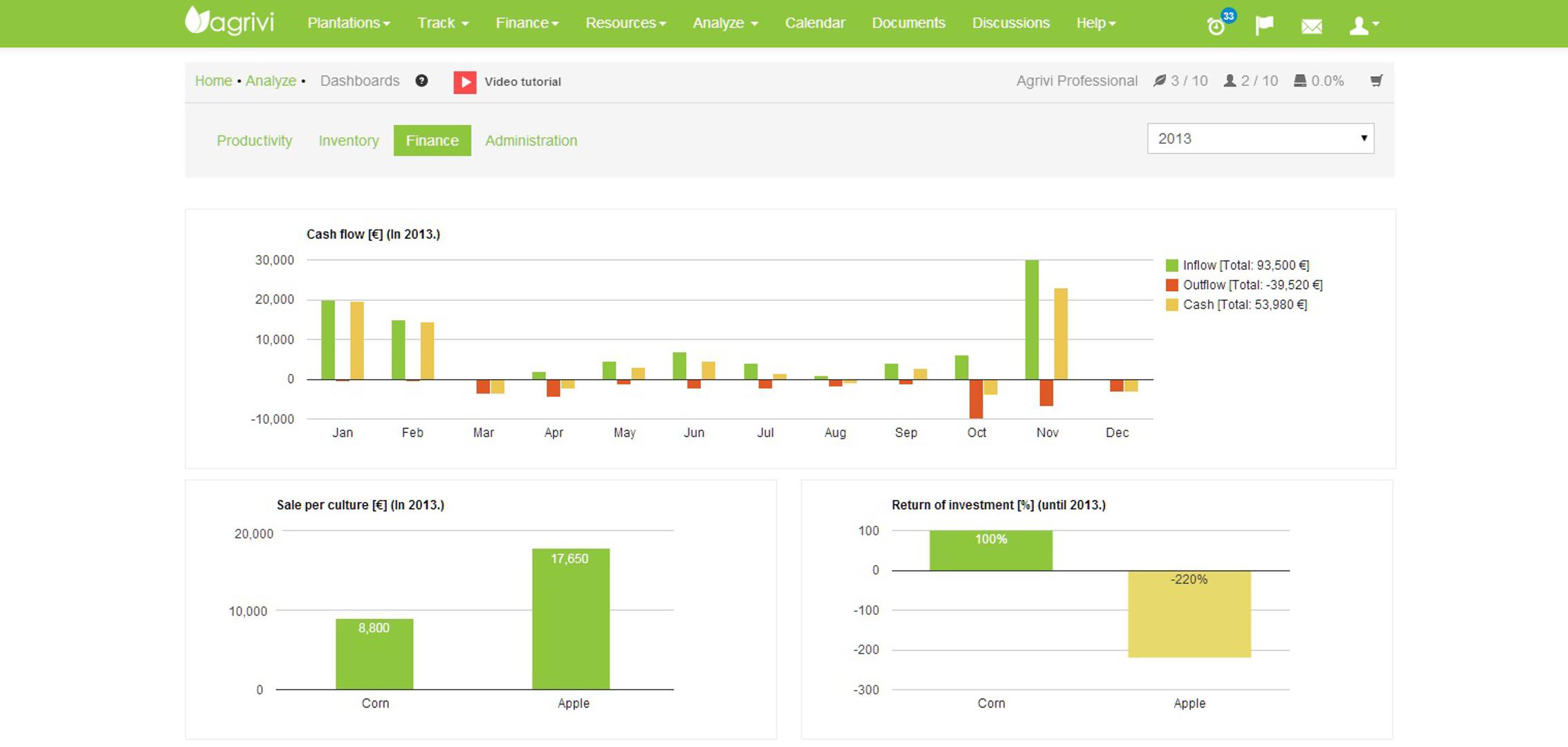Switch to the Inventory tab

pos(348,140)
